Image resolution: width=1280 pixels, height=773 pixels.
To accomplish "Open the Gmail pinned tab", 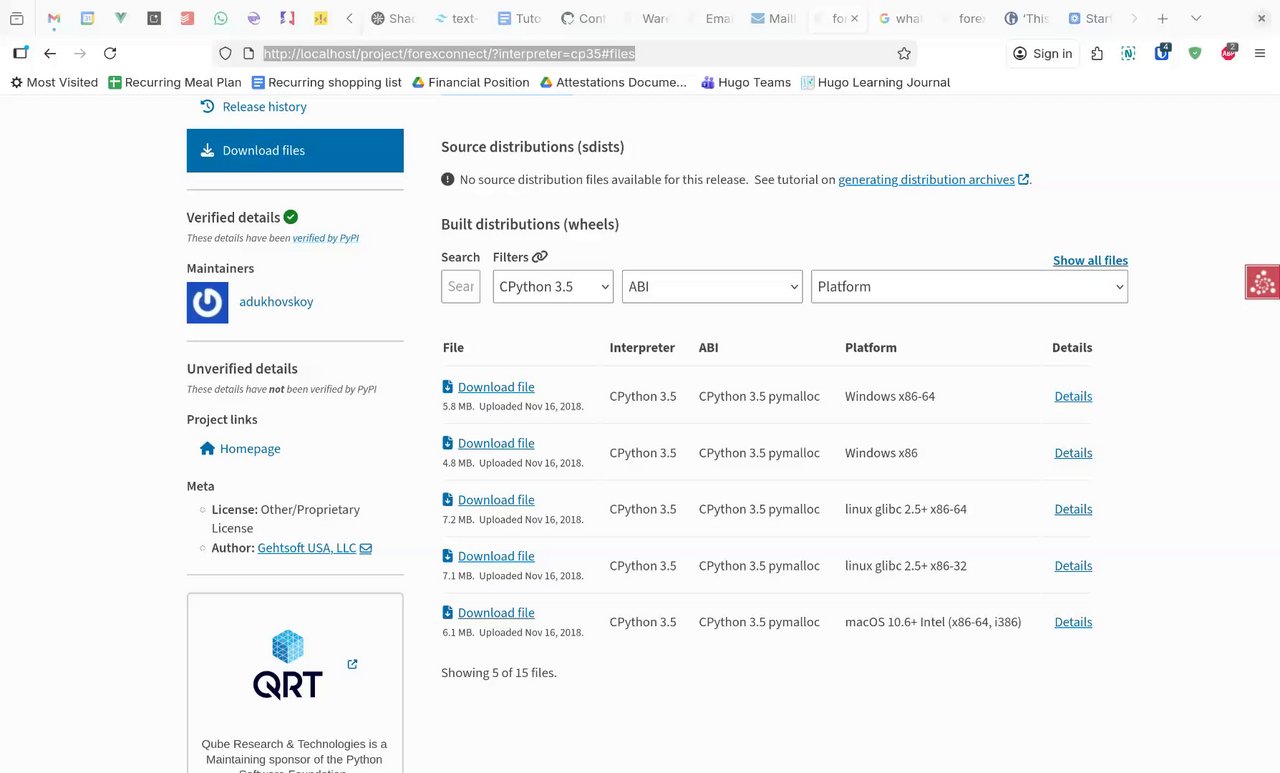I will click(54, 19).
